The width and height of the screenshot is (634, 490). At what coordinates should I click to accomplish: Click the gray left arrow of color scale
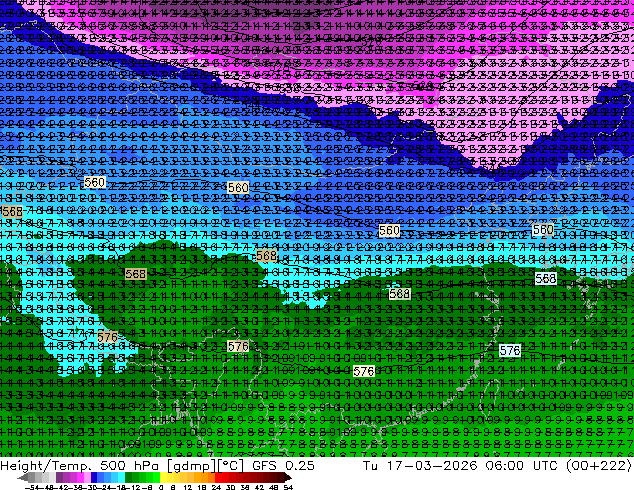(22, 478)
